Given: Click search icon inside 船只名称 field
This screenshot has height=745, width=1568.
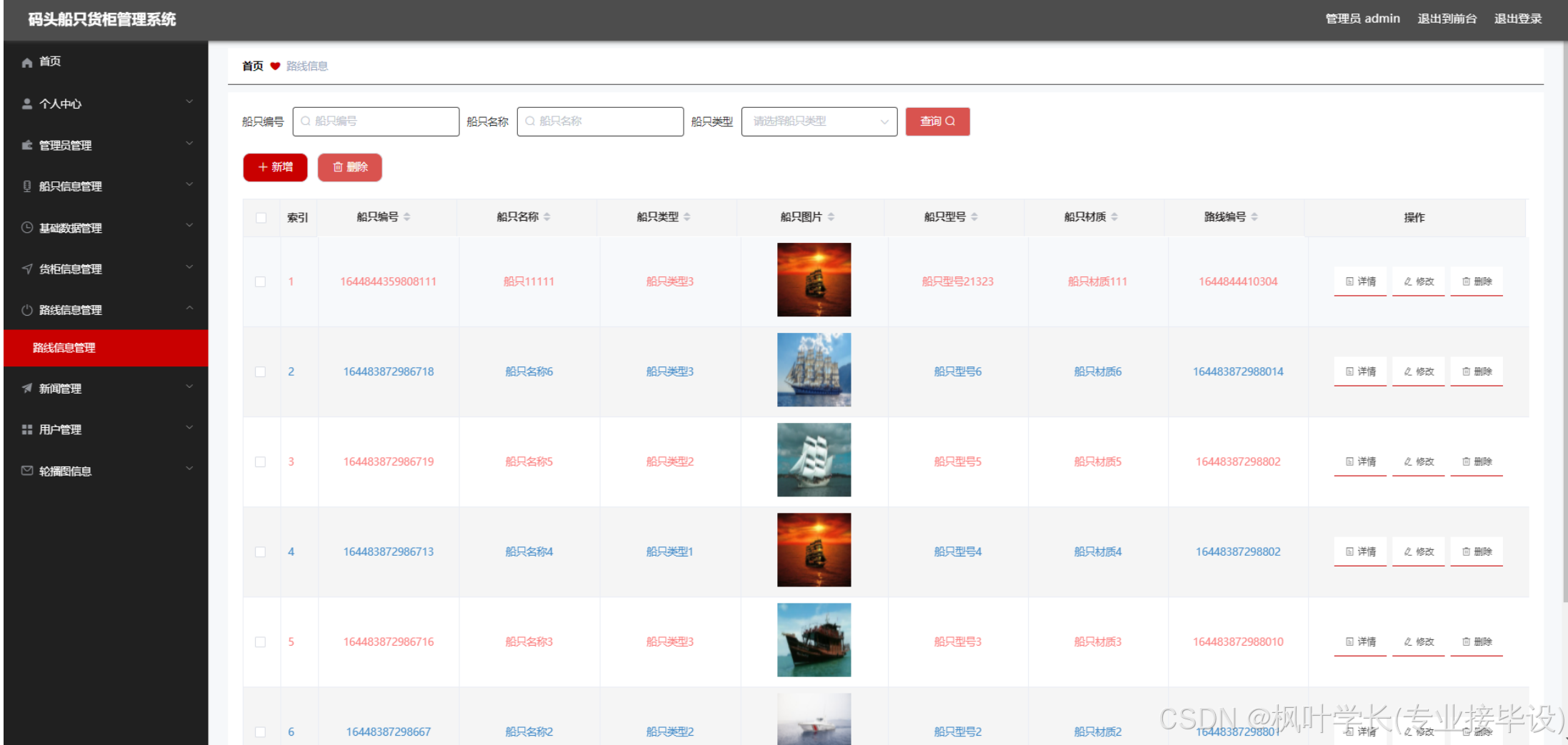Looking at the screenshot, I should click(x=530, y=121).
